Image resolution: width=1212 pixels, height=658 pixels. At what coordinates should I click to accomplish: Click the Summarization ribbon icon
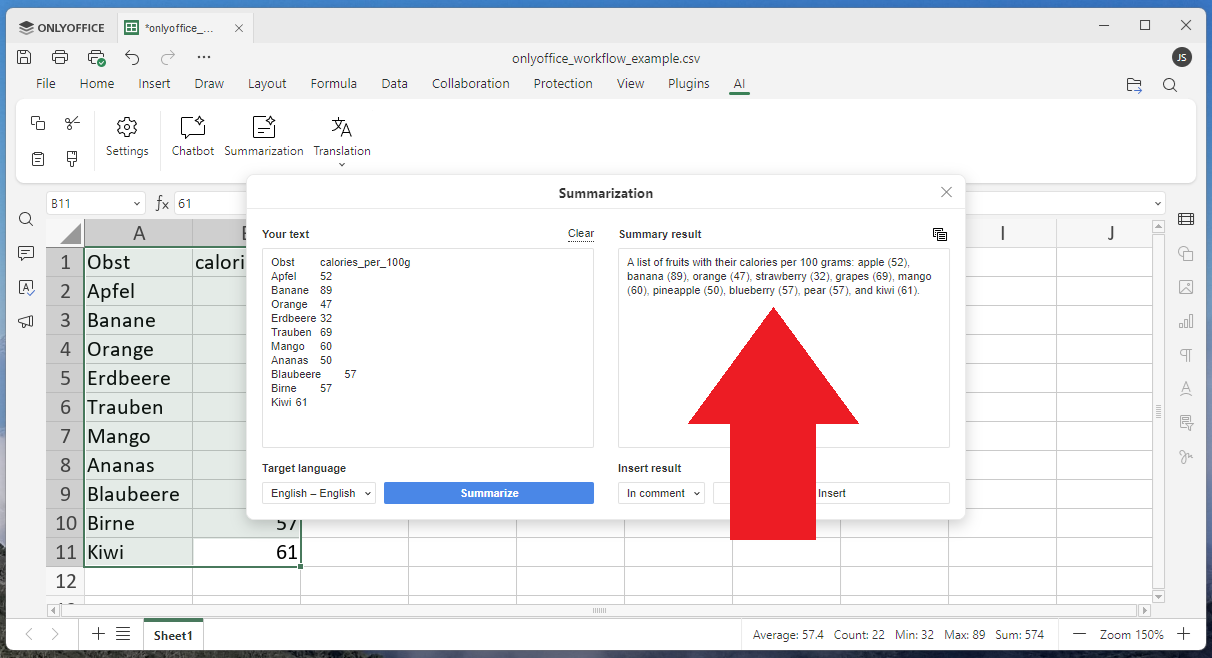(264, 136)
